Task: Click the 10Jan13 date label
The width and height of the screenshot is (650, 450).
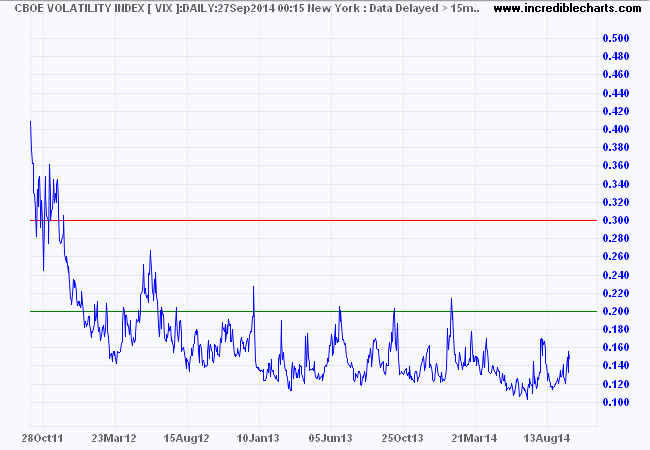Action: tap(258, 438)
